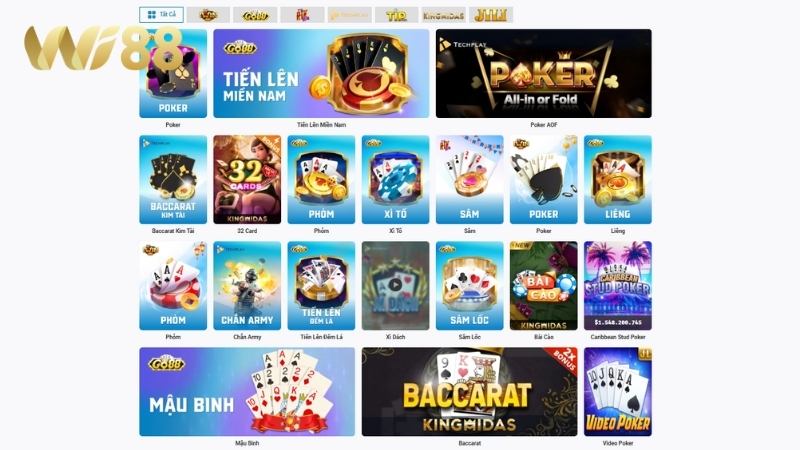The image size is (800, 450).
Task: Open the Caribbean Stud Poker tile
Action: pyautogui.click(x=618, y=286)
